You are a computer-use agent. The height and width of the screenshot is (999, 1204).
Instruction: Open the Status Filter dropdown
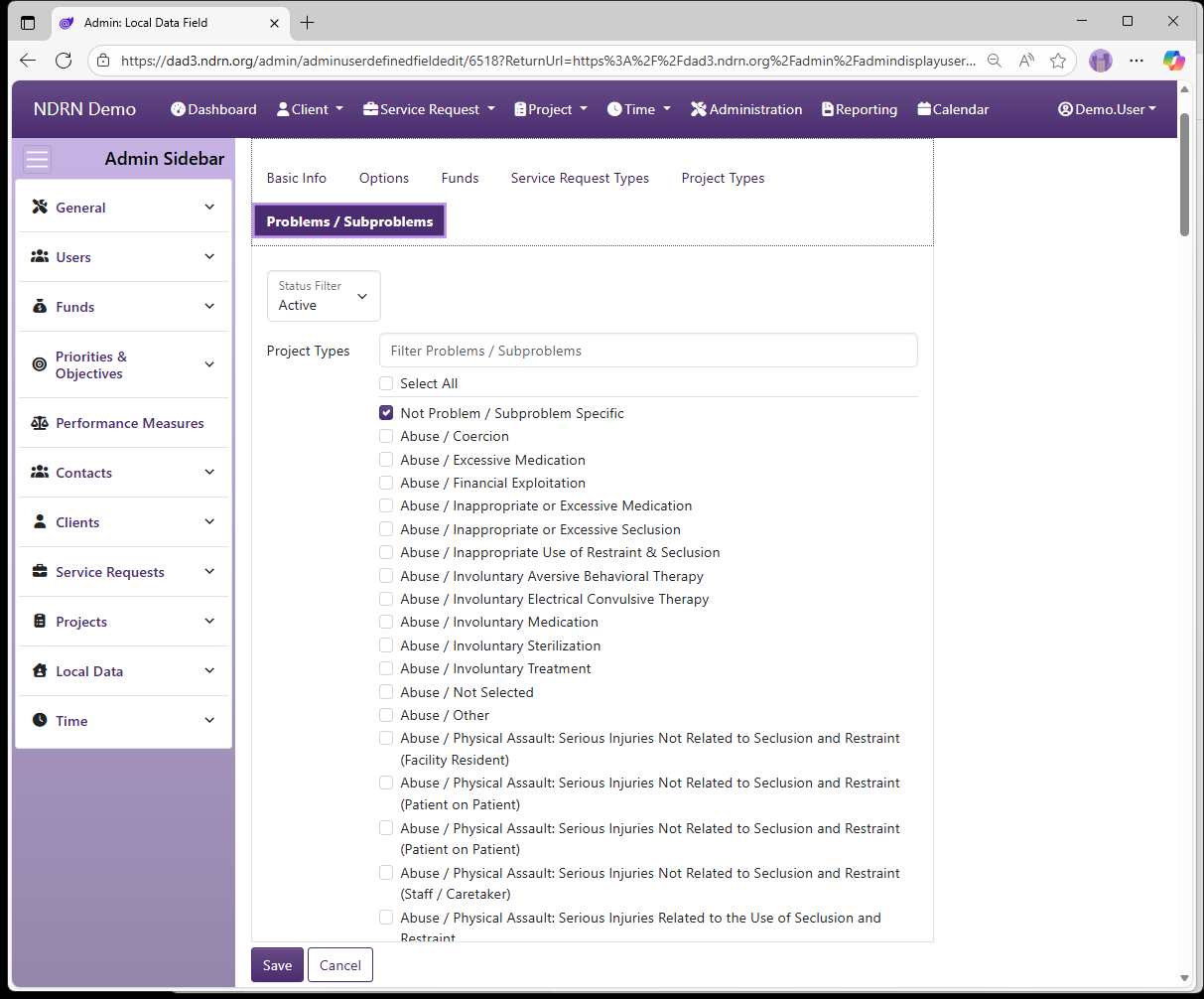pyautogui.click(x=324, y=296)
